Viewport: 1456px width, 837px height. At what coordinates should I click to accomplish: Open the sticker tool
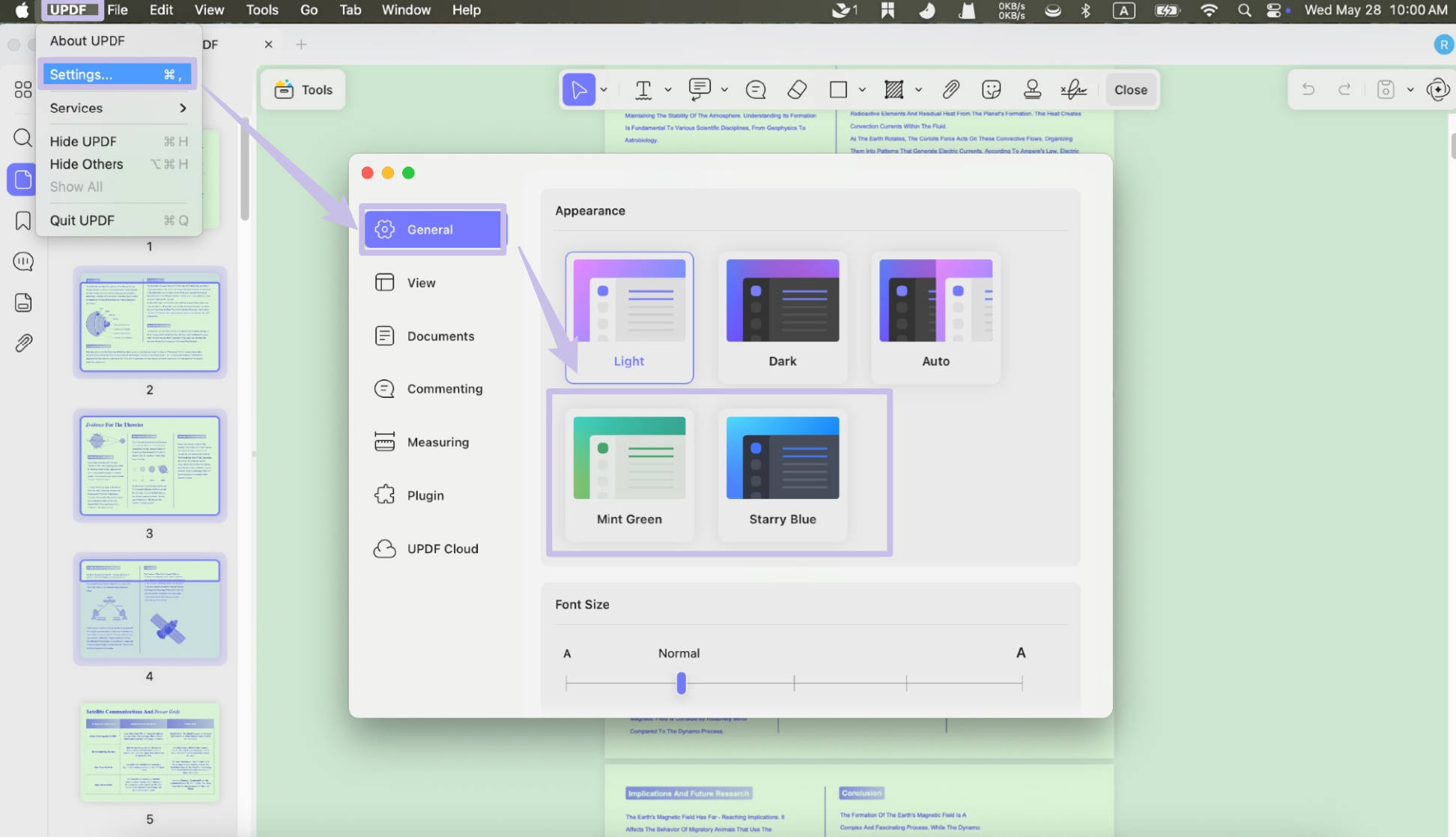[x=991, y=90]
